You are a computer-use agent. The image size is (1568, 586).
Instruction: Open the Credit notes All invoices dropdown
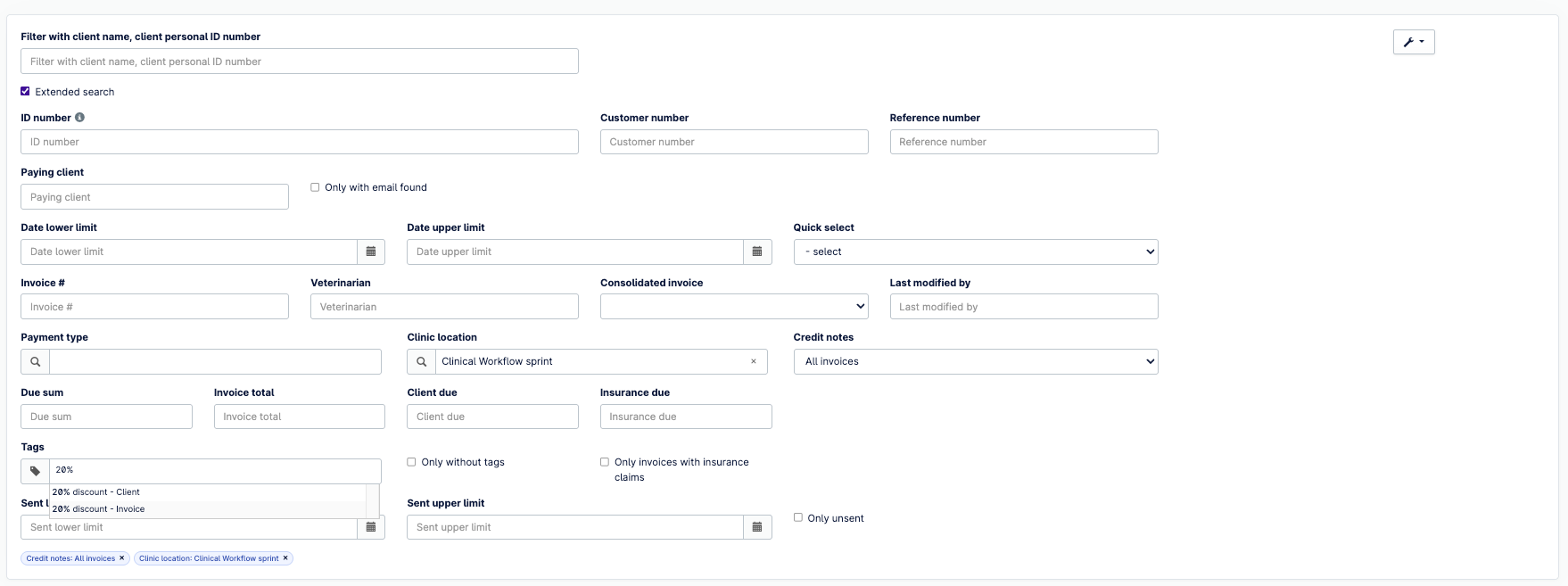(975, 362)
